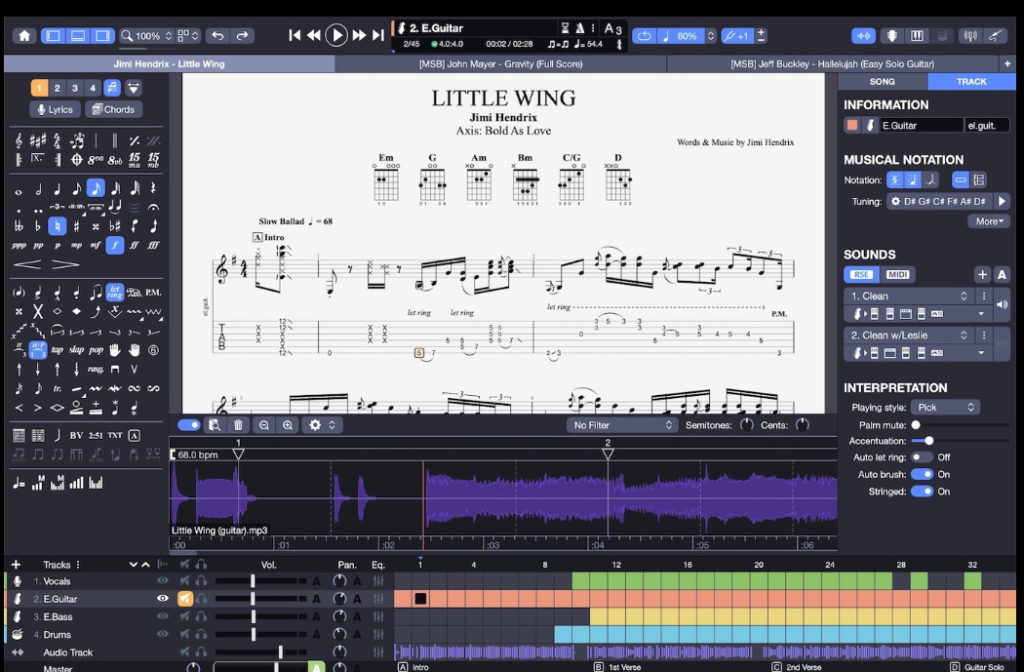This screenshot has height=672, width=1024.
Task: Toggle the Auto let ring switch
Action: pyautogui.click(x=921, y=457)
